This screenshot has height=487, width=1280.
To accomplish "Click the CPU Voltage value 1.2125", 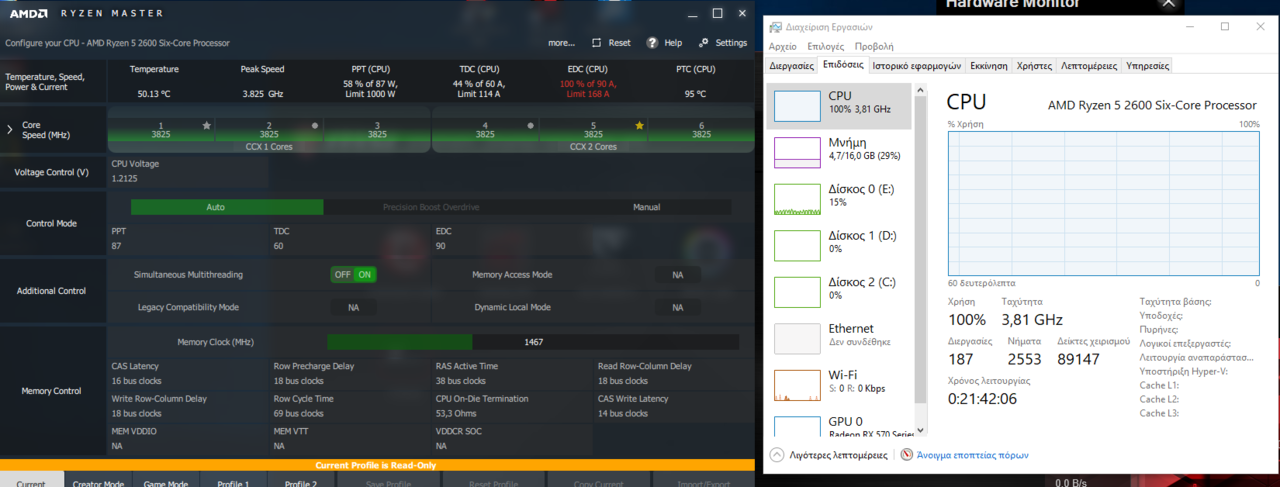I will (125, 179).
